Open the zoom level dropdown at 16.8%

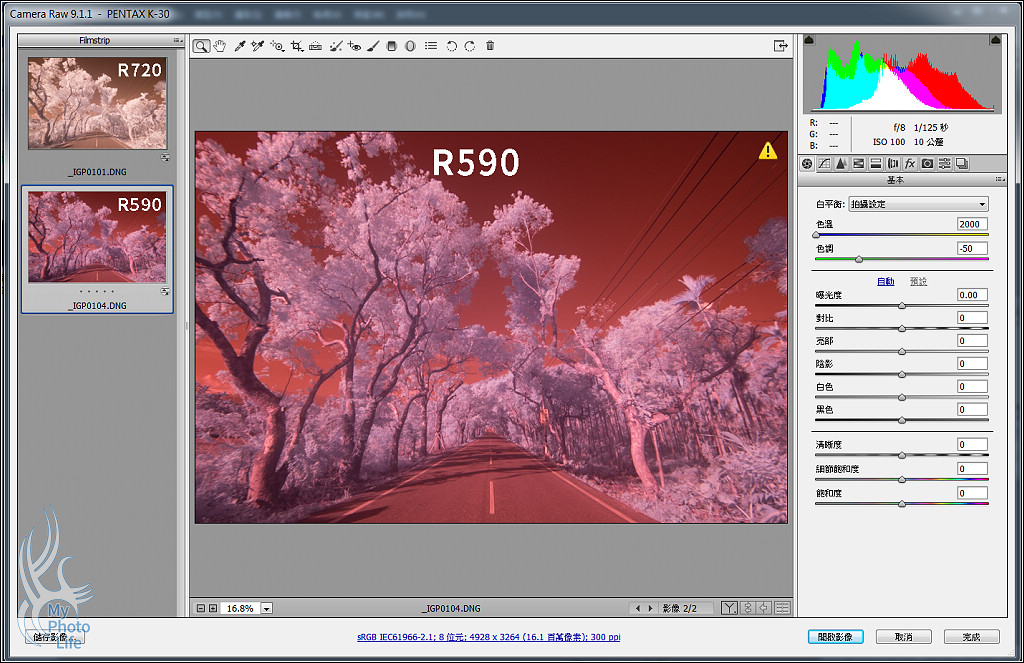coord(266,608)
